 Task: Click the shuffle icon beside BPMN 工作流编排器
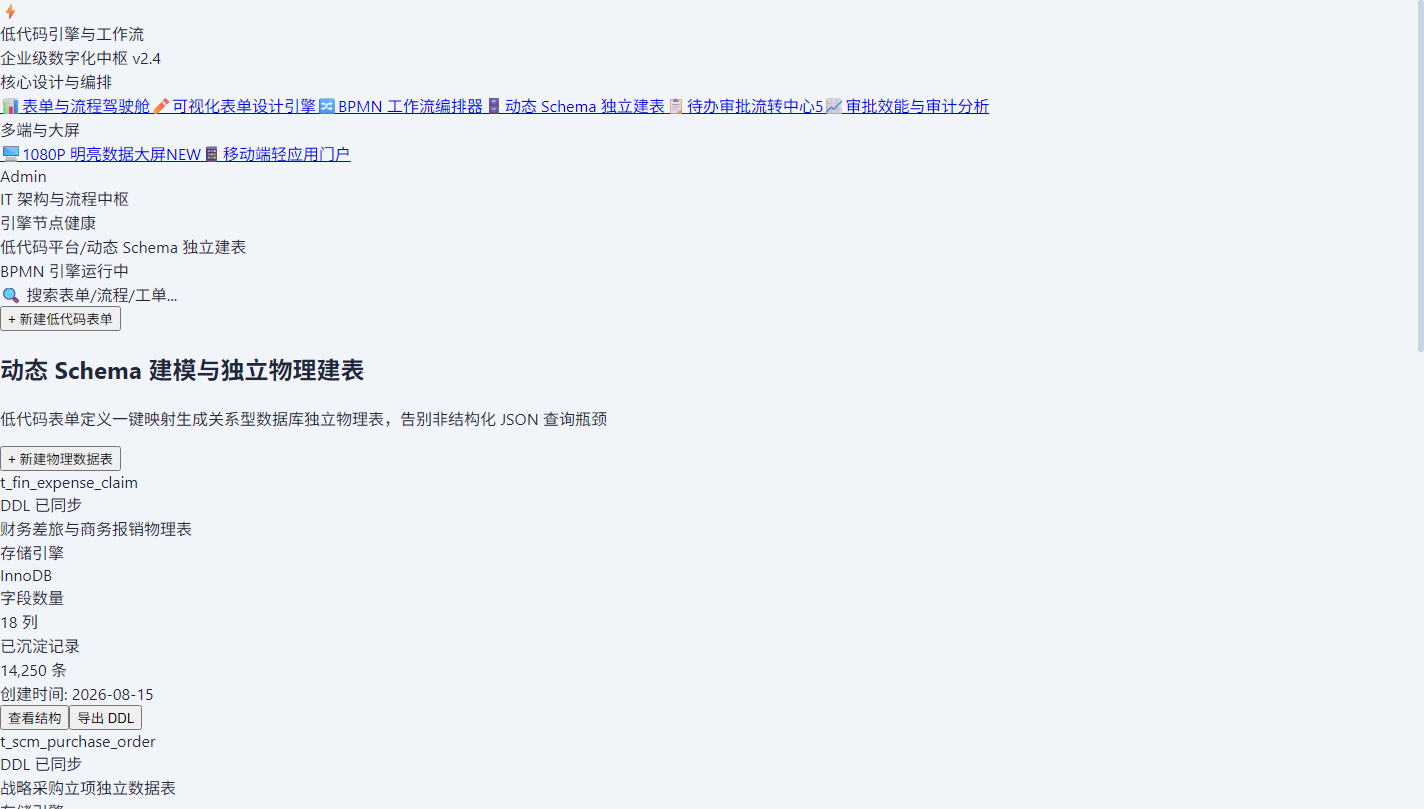coord(327,106)
